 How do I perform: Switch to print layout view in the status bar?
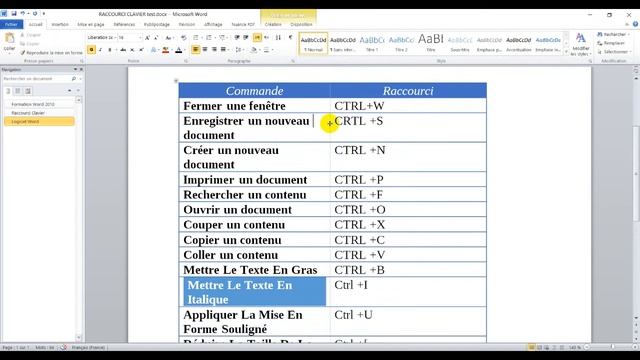pos(531,347)
